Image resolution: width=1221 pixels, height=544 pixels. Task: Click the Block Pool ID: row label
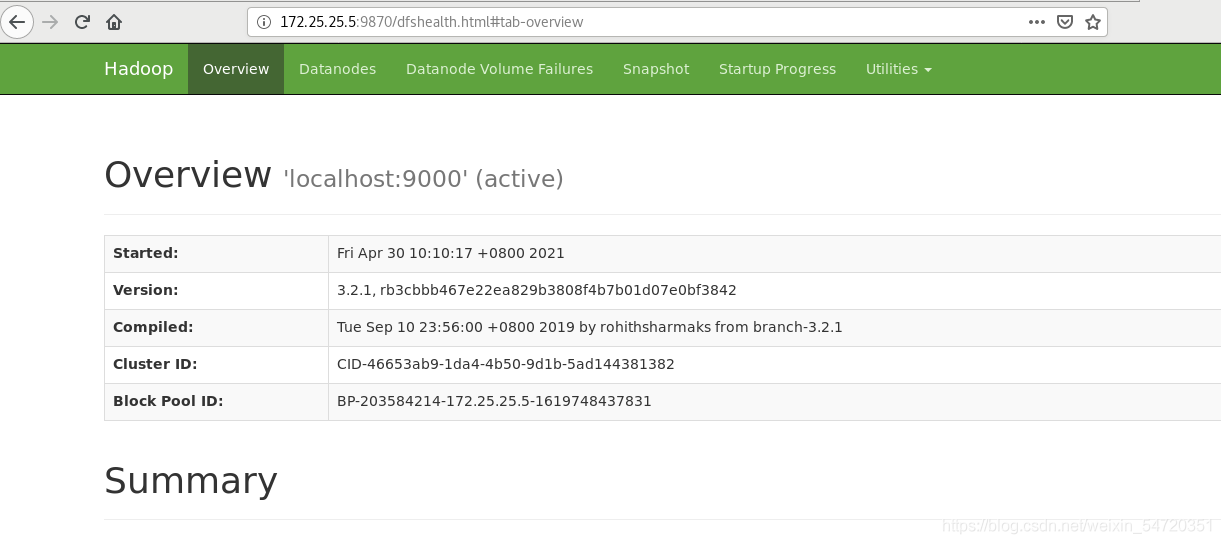(x=168, y=401)
